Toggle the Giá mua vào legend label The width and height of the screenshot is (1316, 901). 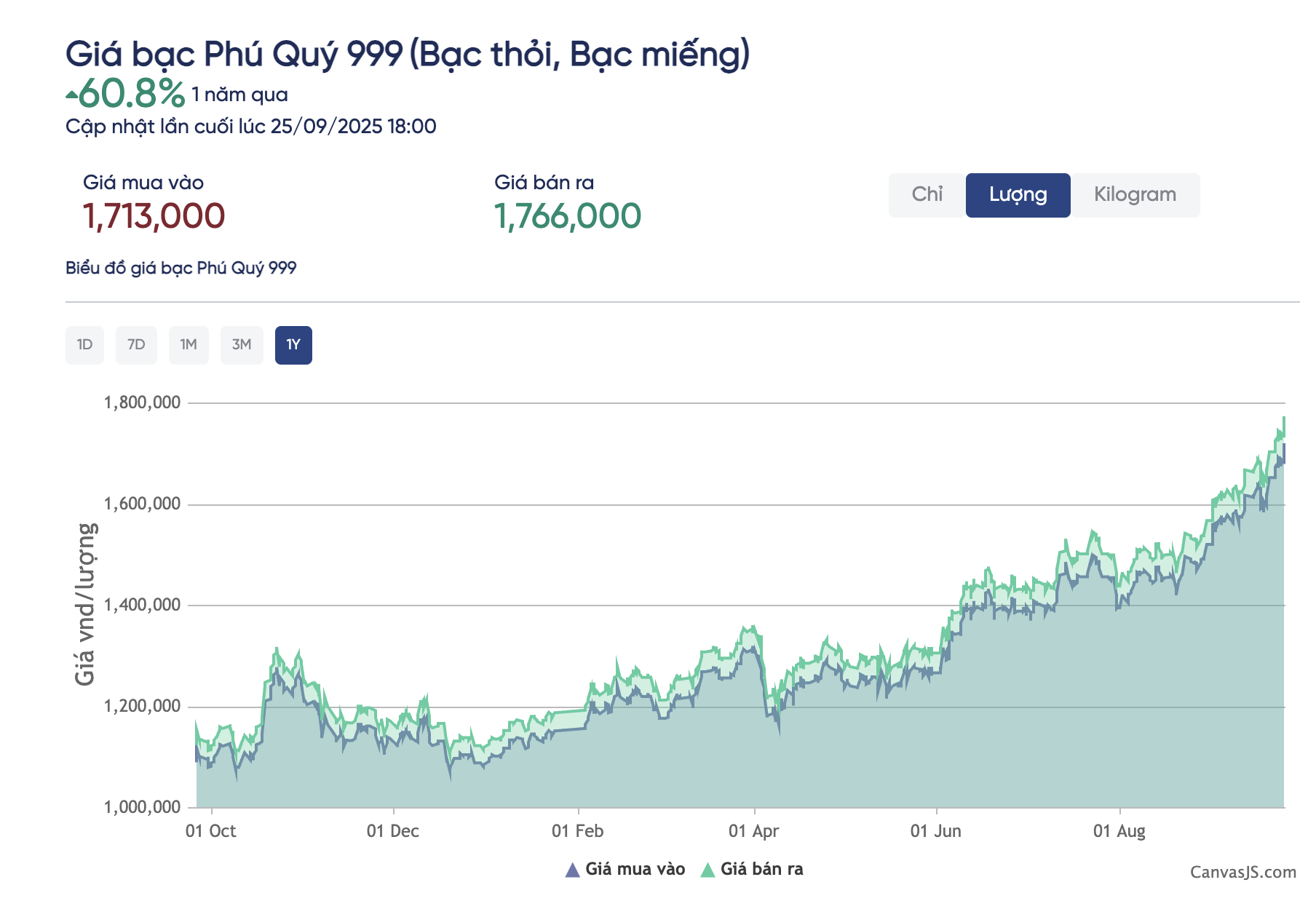click(x=635, y=869)
